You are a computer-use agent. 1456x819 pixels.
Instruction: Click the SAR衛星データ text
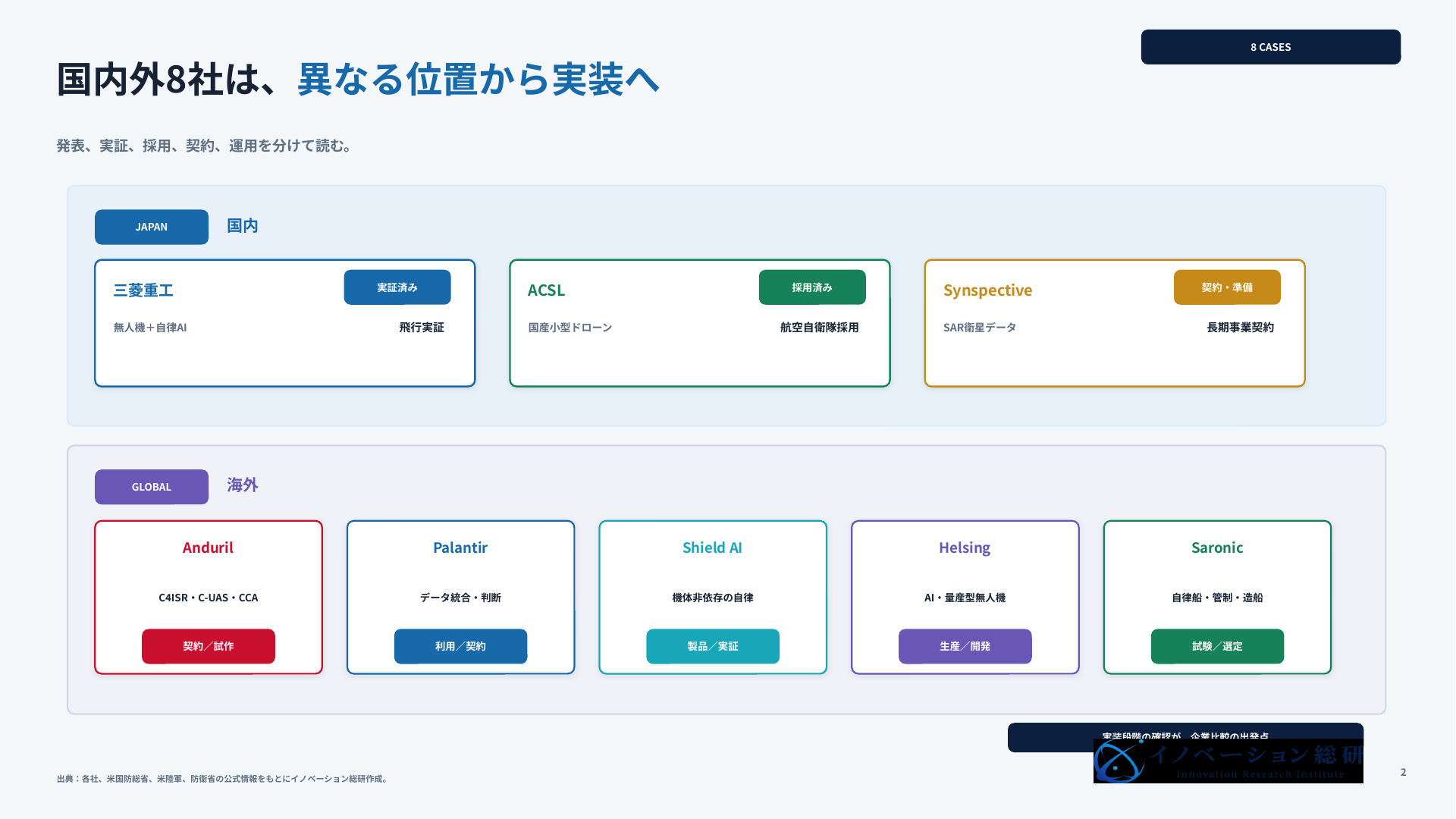[x=980, y=328]
